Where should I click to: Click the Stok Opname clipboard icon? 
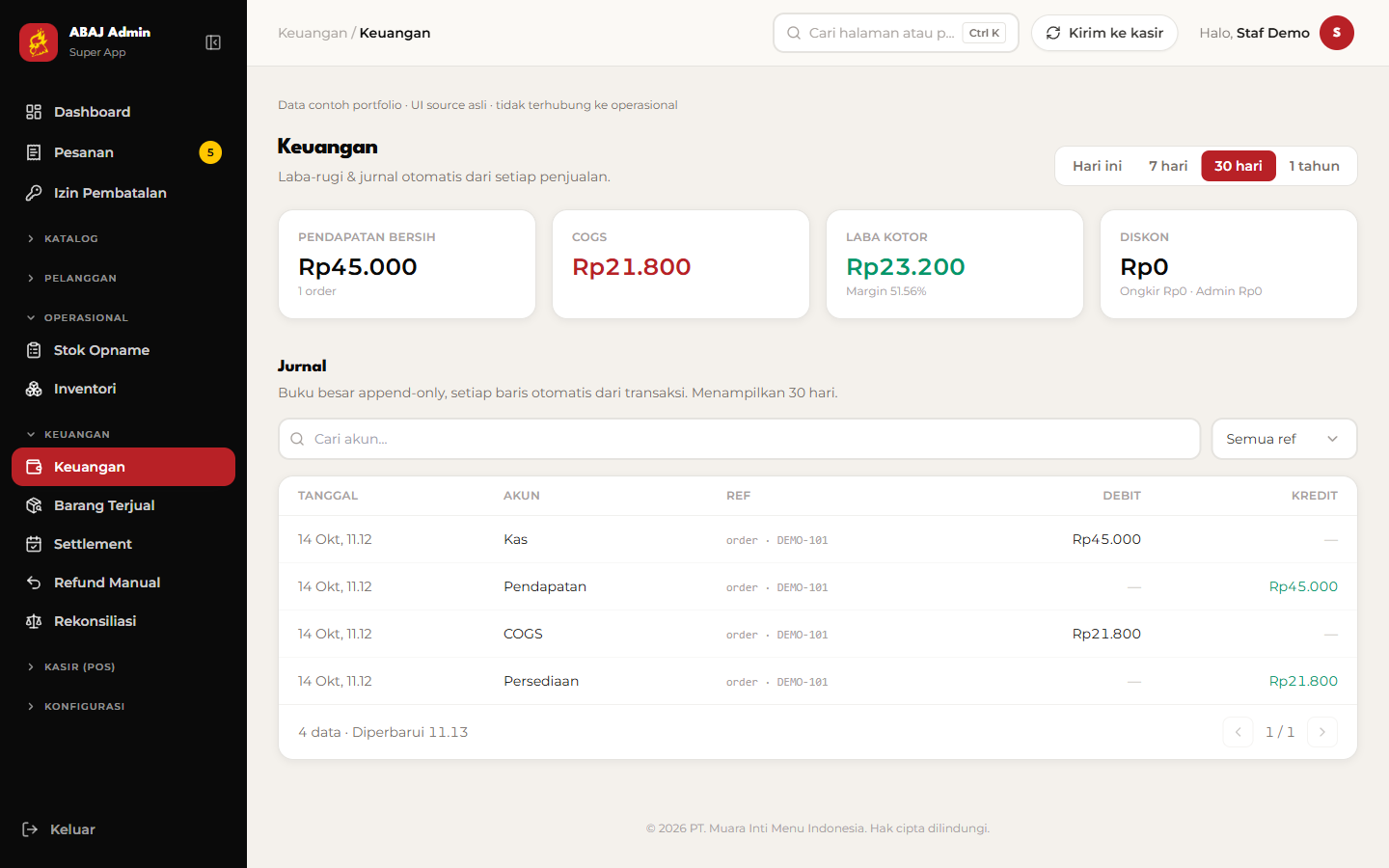tap(34, 350)
